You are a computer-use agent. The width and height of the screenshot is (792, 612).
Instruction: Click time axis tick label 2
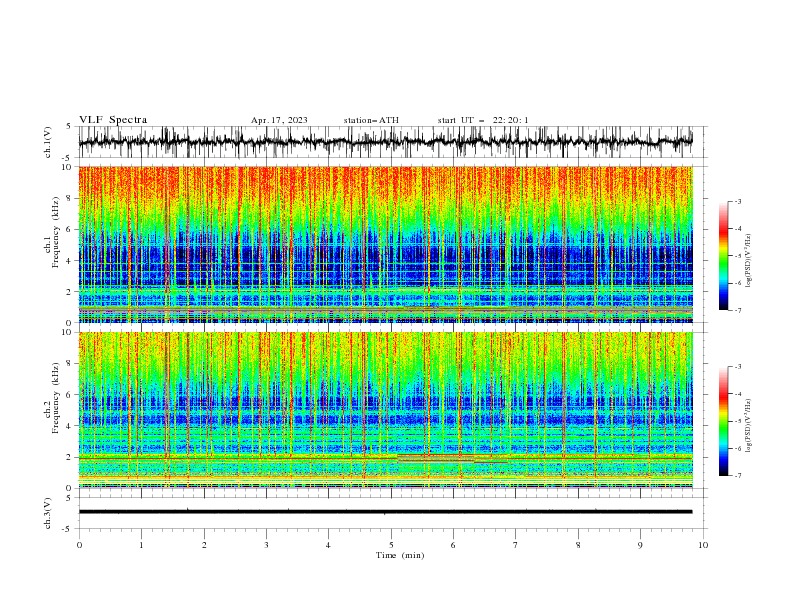pyautogui.click(x=204, y=545)
